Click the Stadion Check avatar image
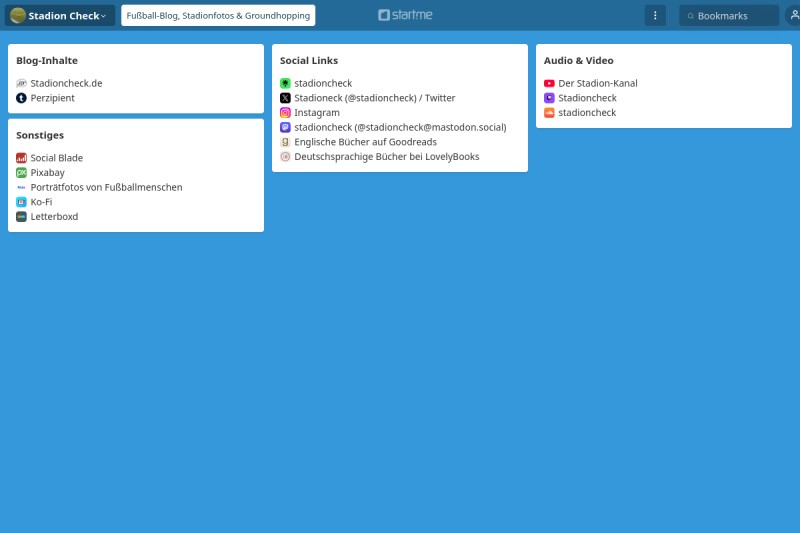 tap(18, 15)
